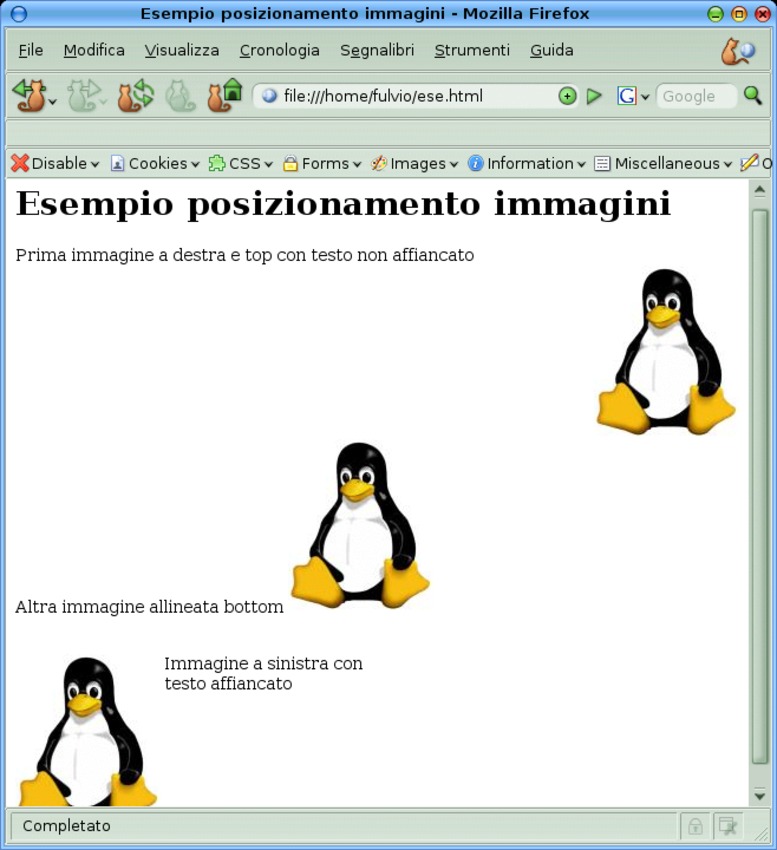The image size is (777, 850).
Task: Click the padlock security icon in status bar
Action: click(x=695, y=826)
